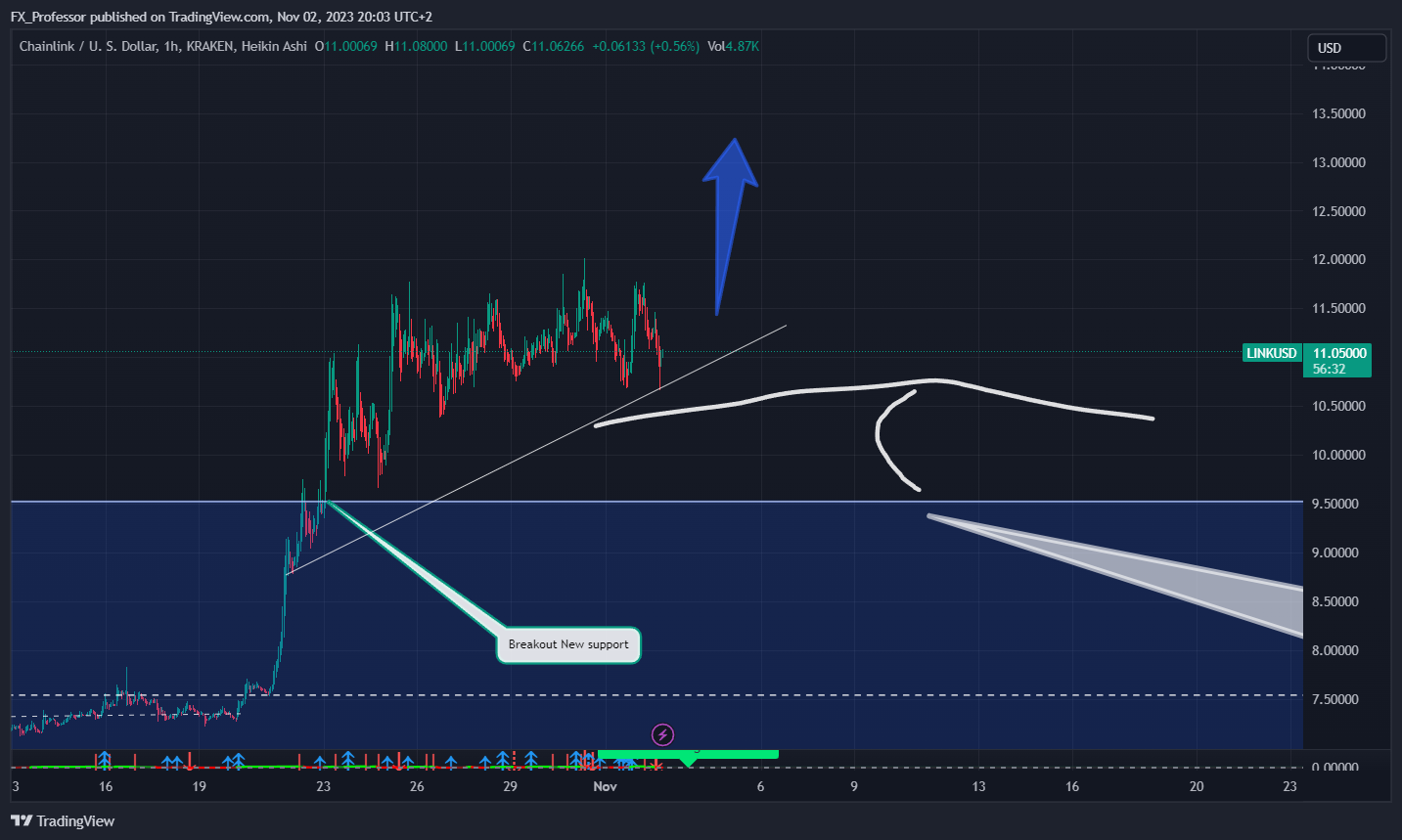Image resolution: width=1402 pixels, height=840 pixels.
Task: Click the 0.00000 indicator scale label
Action: coord(1335,767)
